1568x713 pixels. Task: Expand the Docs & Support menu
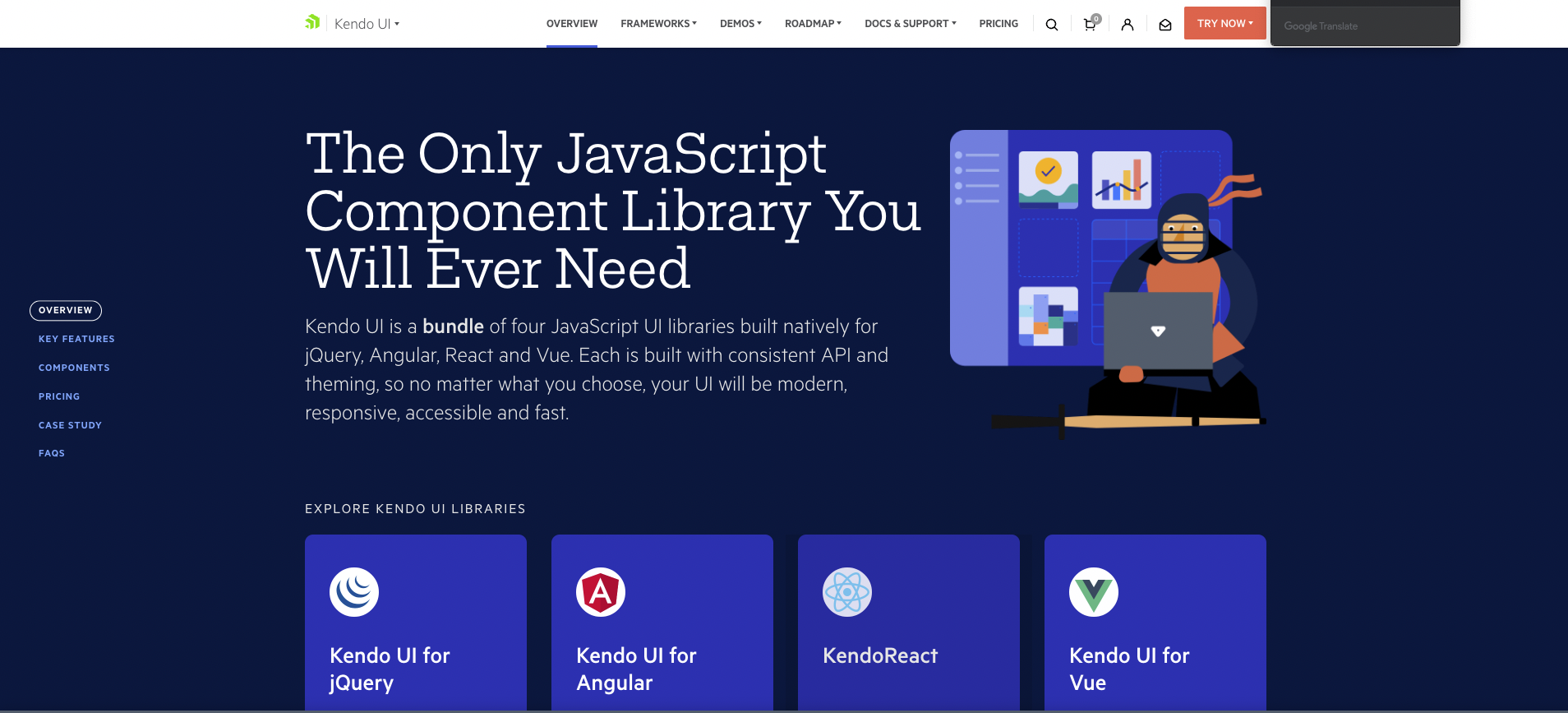tap(910, 24)
